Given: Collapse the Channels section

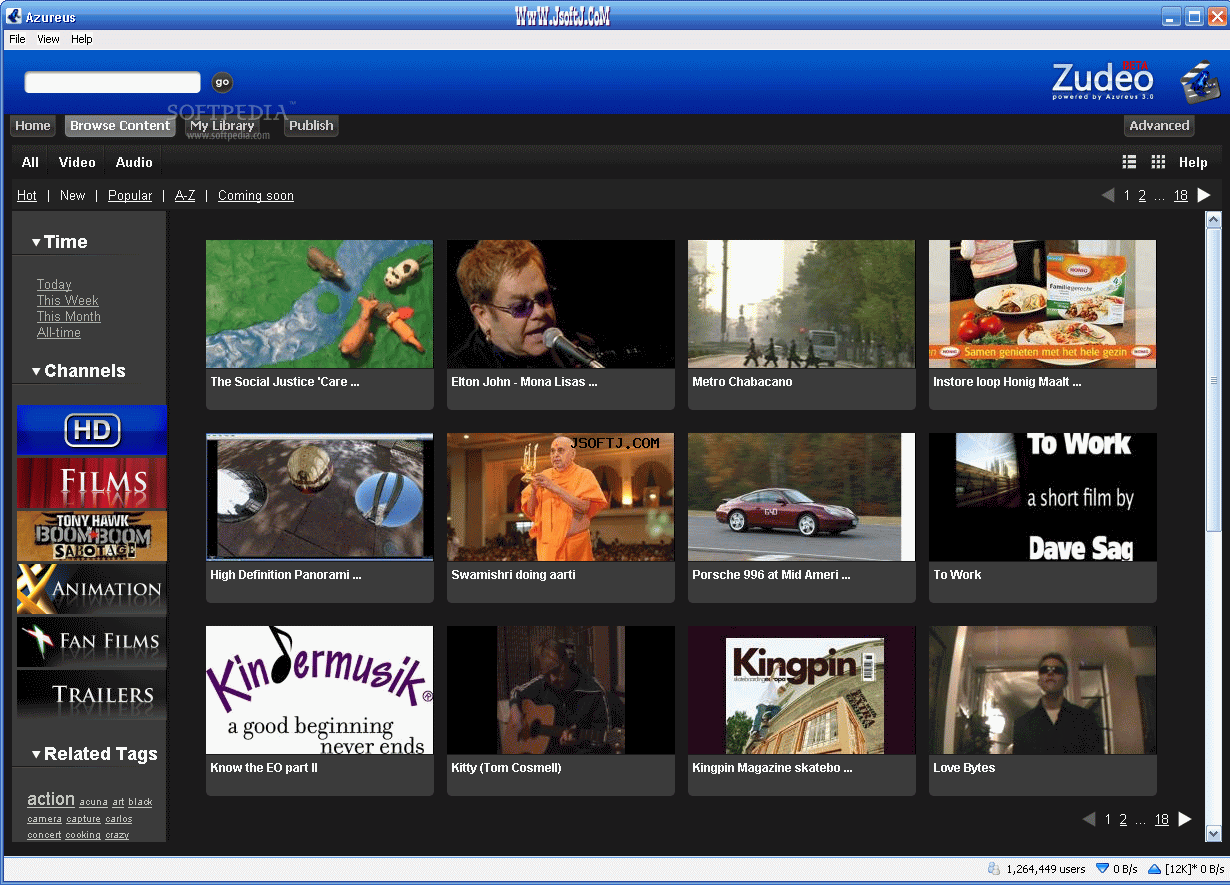Looking at the screenshot, I should (x=36, y=371).
